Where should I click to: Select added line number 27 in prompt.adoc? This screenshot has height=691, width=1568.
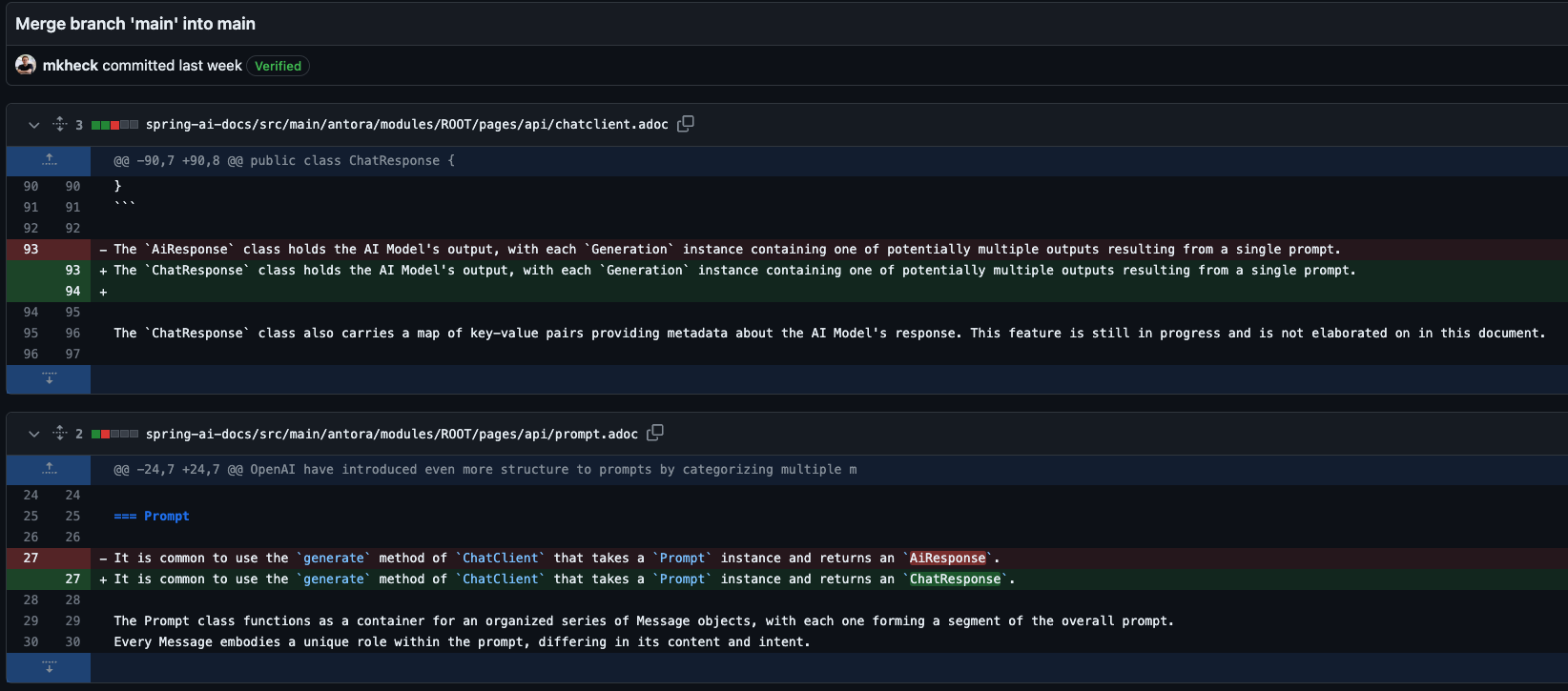pyautogui.click(x=72, y=579)
